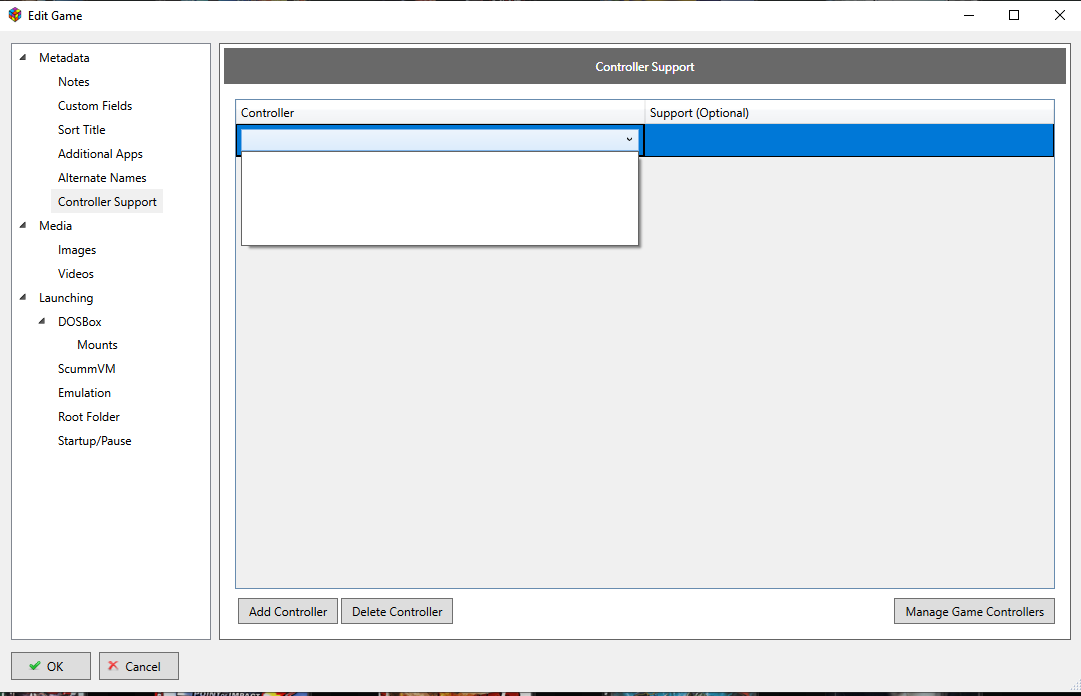The image size is (1081, 696).
Task: Open Manage Game Controllers
Action: [x=974, y=611]
